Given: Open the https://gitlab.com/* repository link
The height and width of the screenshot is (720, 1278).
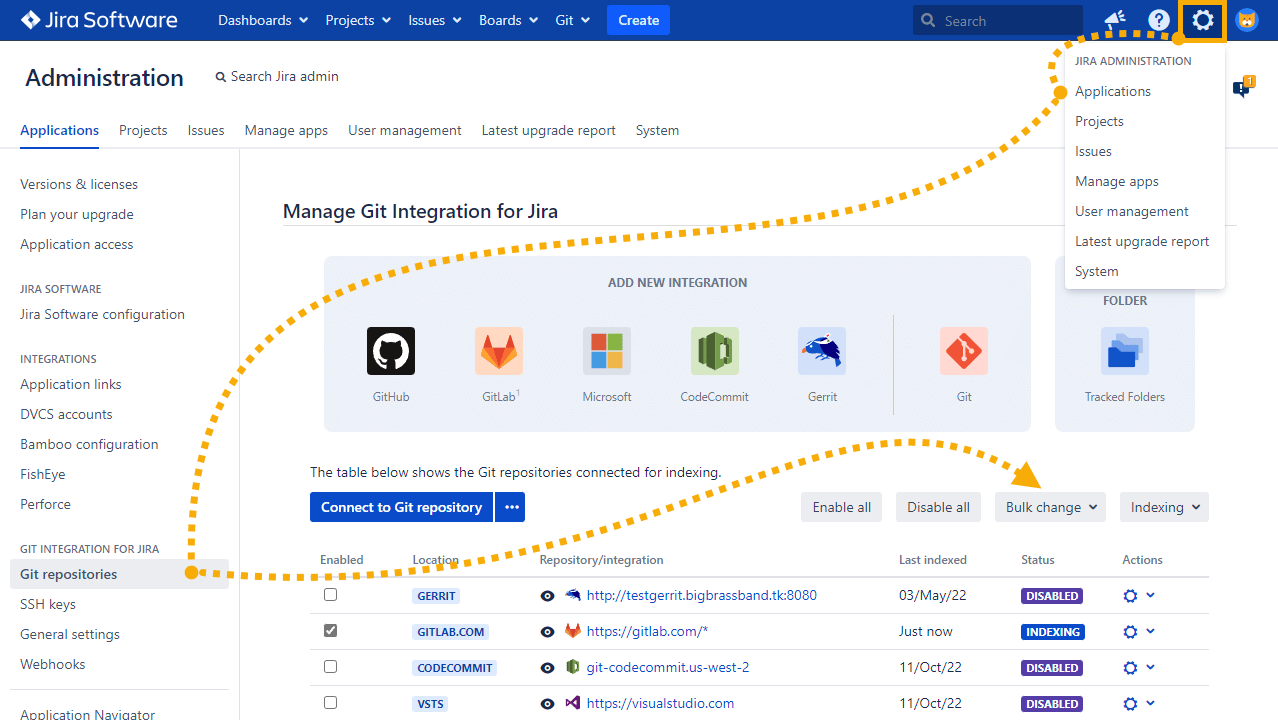Looking at the screenshot, I should click(647, 632).
